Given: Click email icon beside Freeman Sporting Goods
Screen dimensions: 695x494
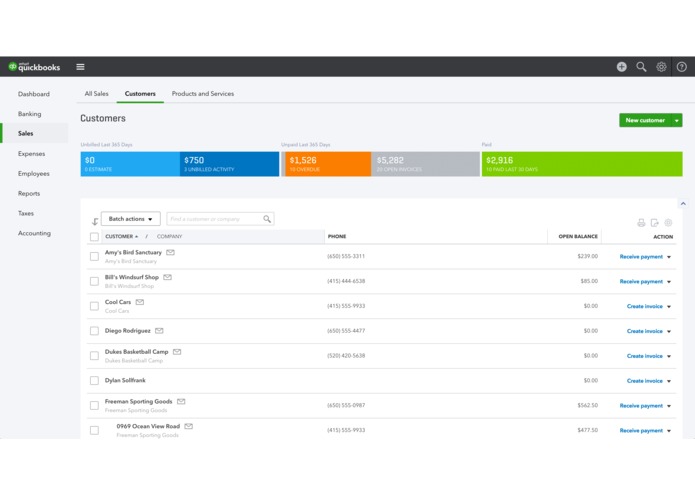Looking at the screenshot, I should pos(181,401).
